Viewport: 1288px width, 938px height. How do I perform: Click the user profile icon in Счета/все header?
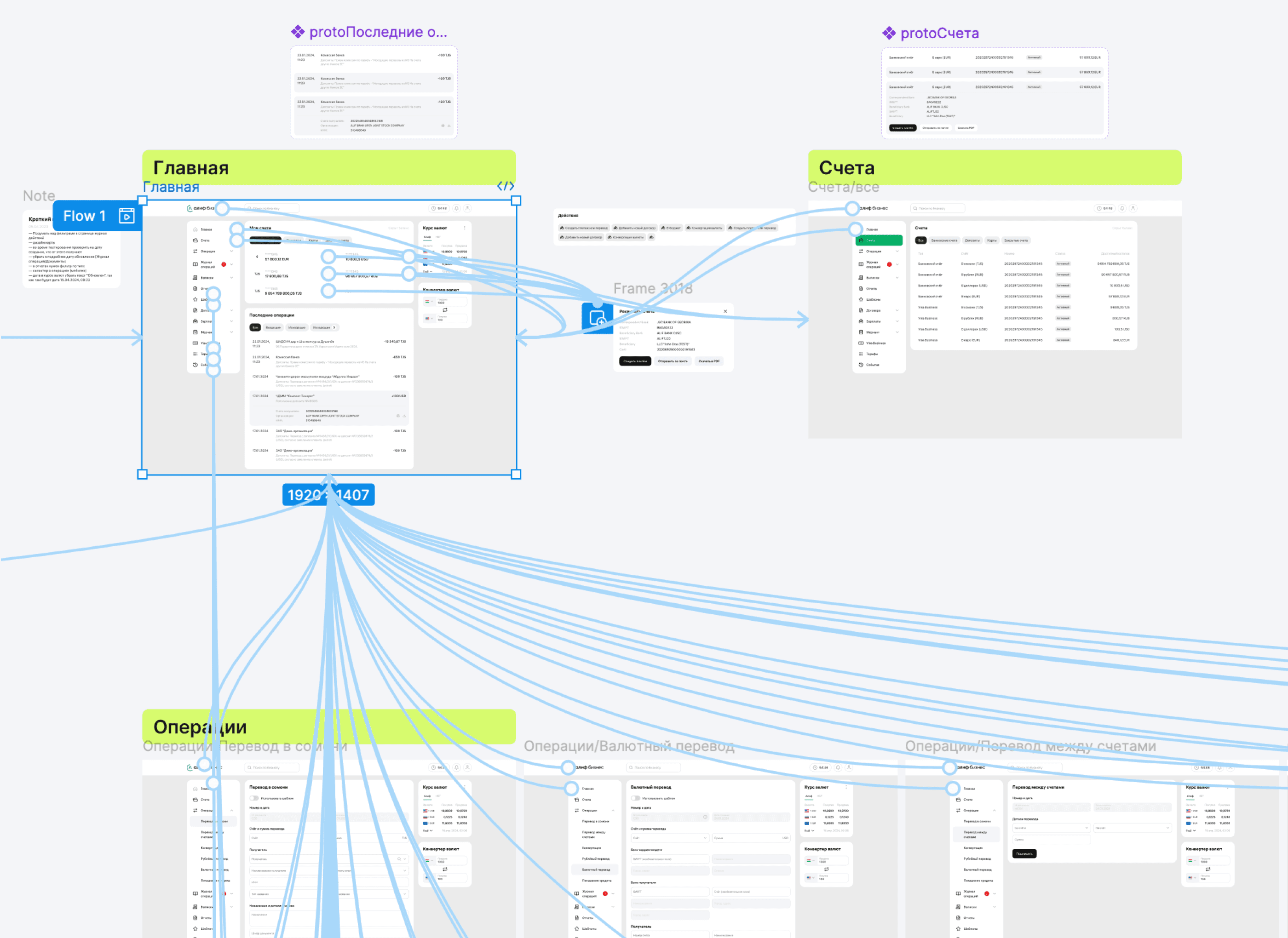1133,208
